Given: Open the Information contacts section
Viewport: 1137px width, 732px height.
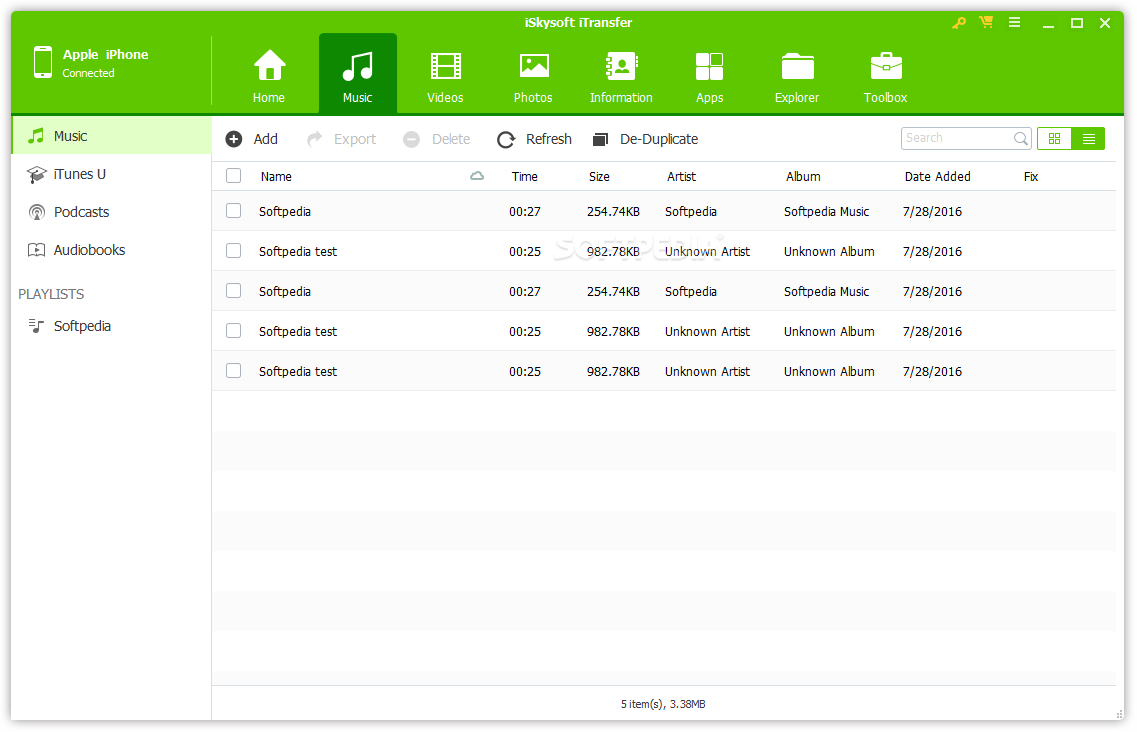Looking at the screenshot, I should pos(621,76).
